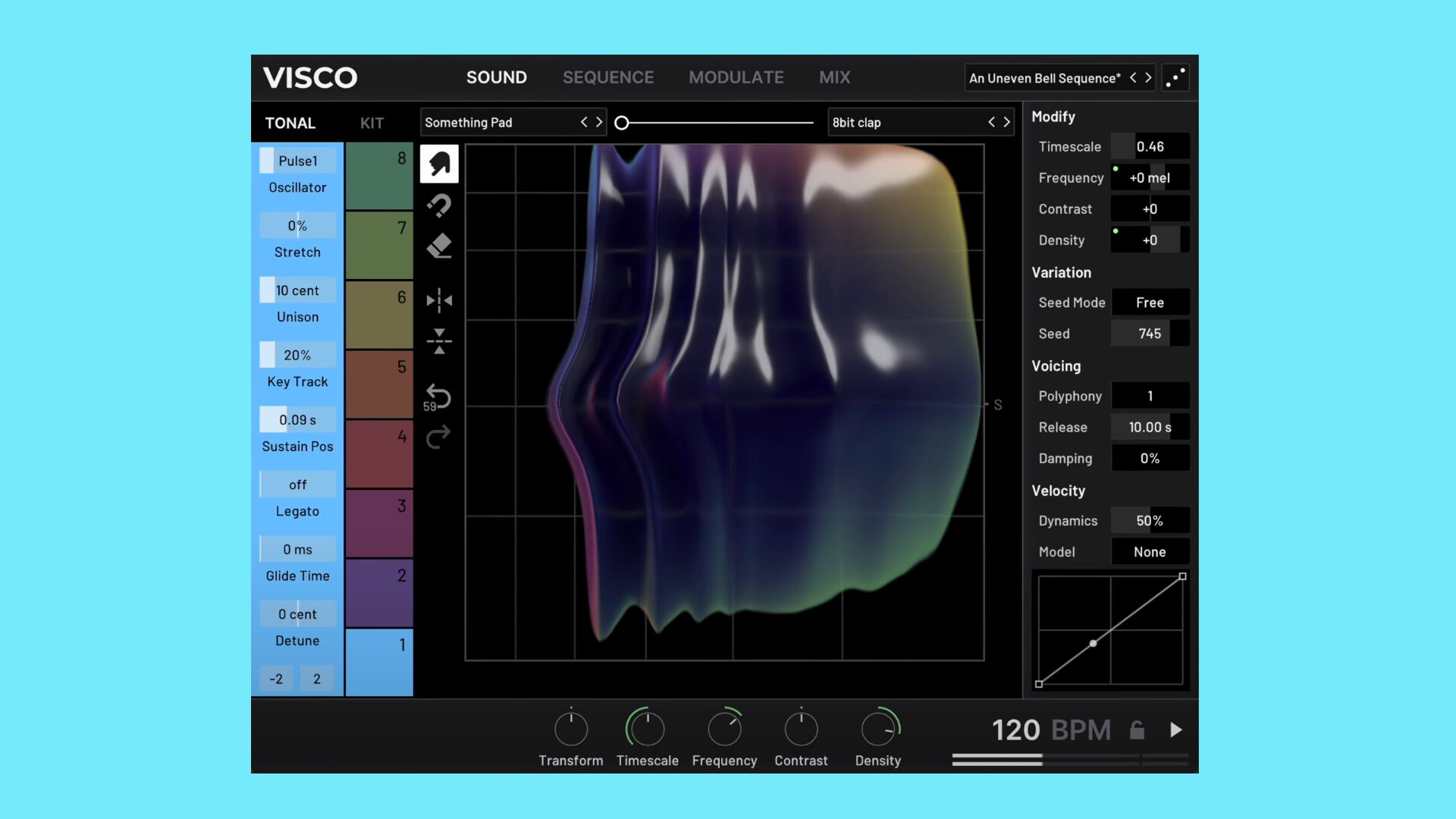Switch to the SEQUENCE tab
Image resolution: width=1456 pixels, height=819 pixels.
607,77
